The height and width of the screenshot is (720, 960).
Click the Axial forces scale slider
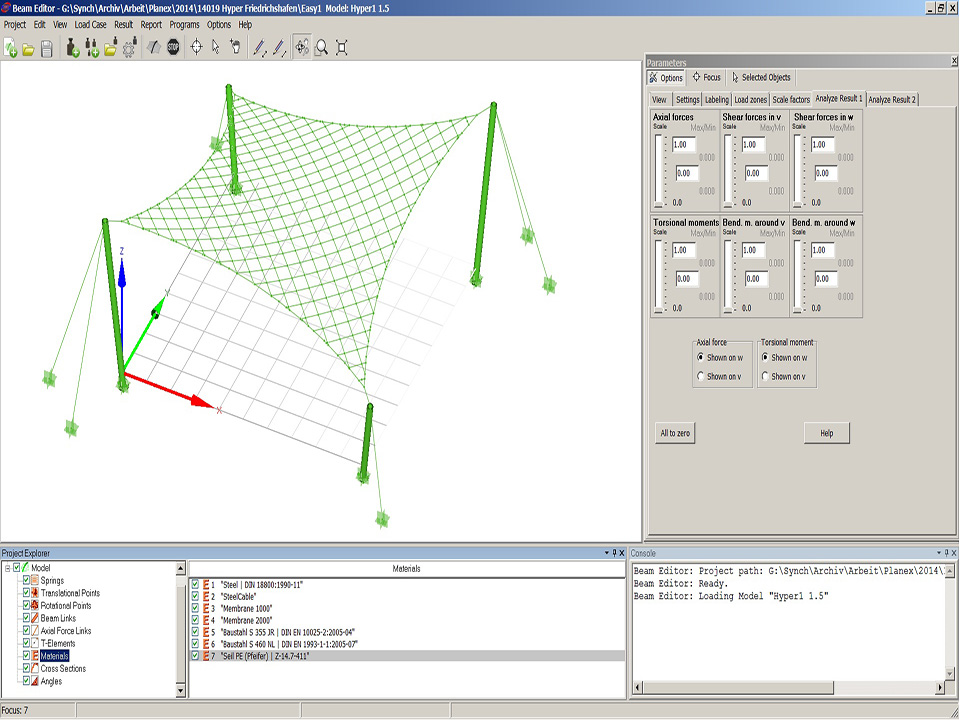coord(658,170)
